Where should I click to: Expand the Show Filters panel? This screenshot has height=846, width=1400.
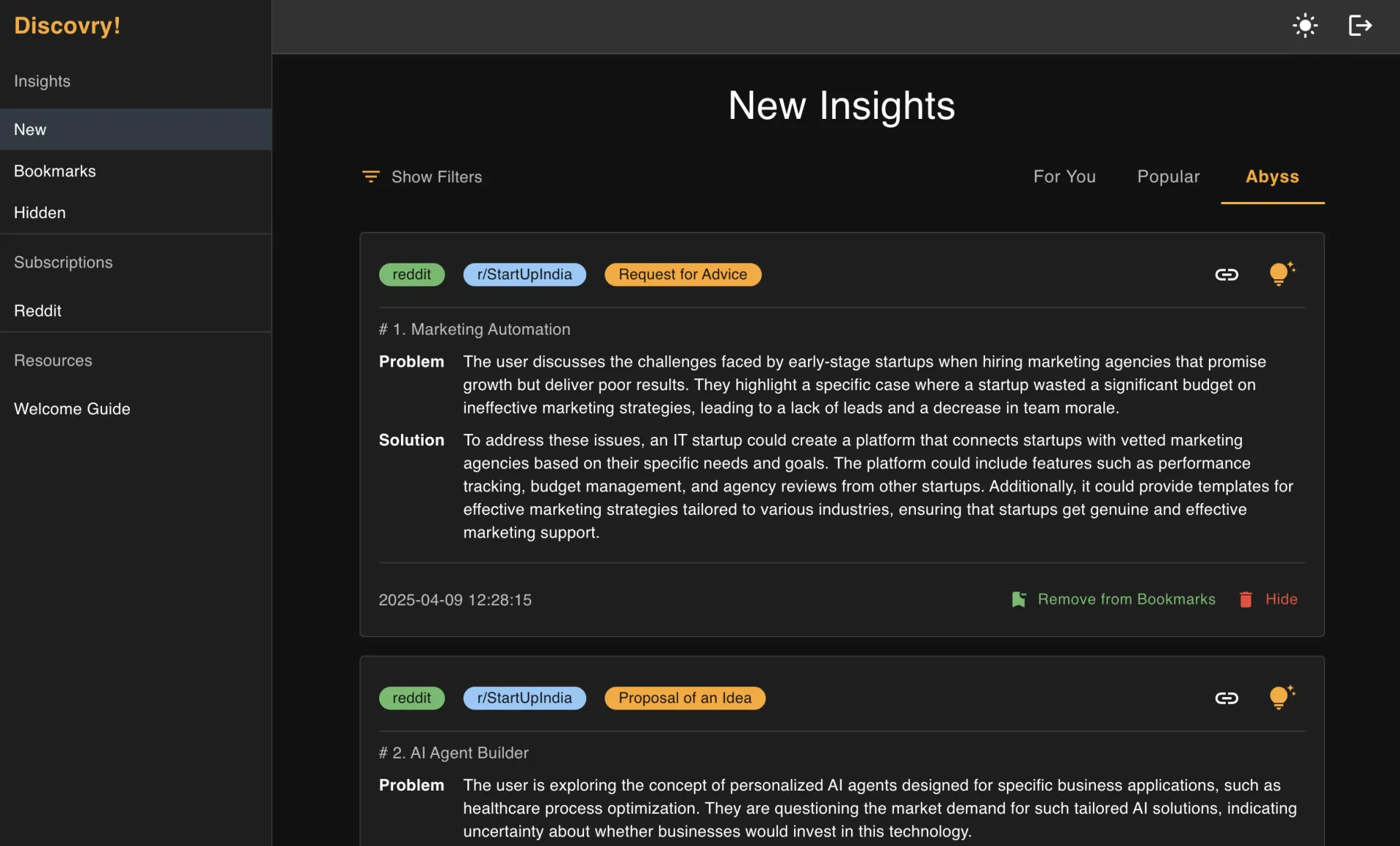tap(436, 176)
